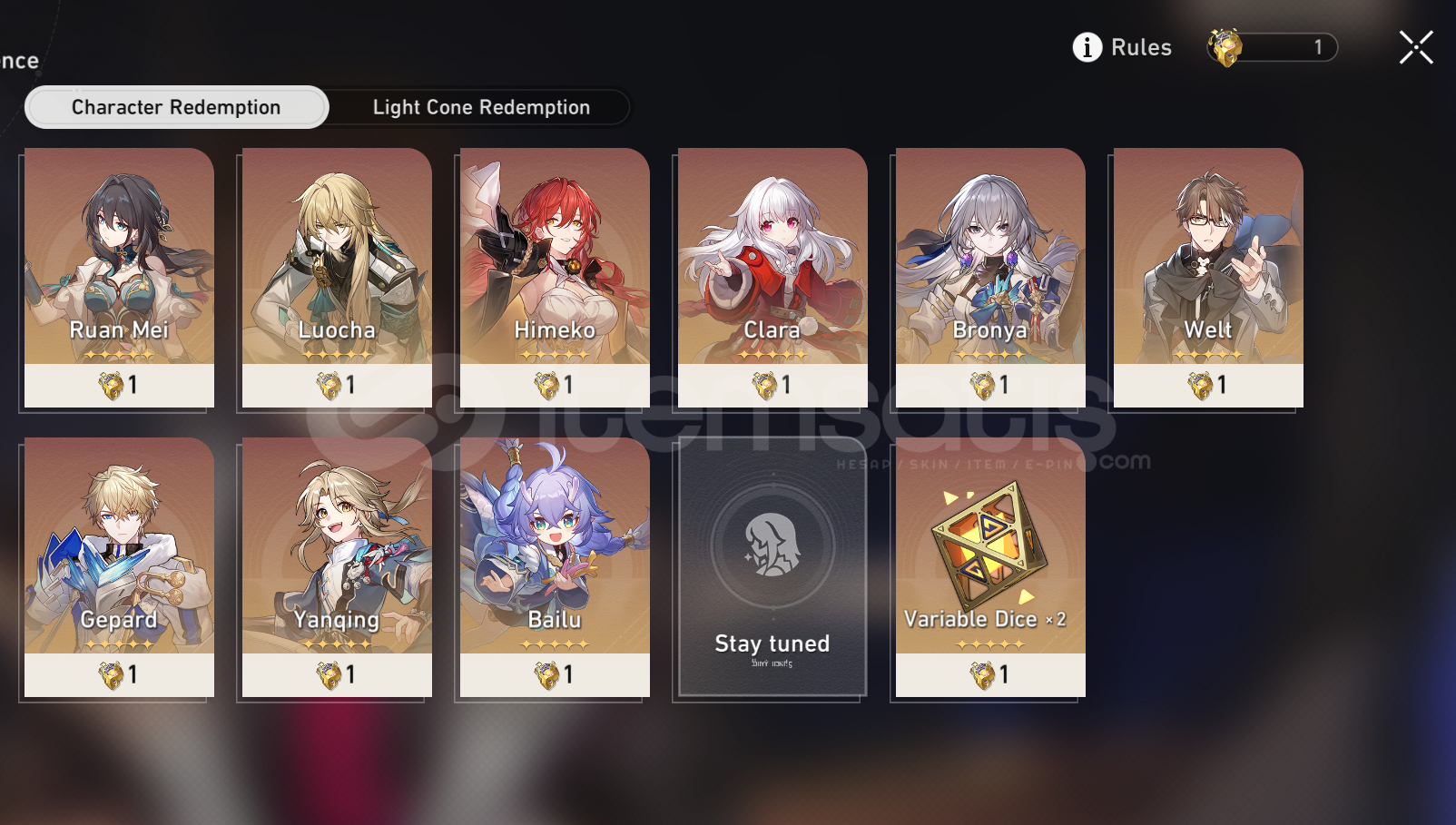Select the Variable Dice x2 item
The width and height of the screenshot is (1456, 825).
pos(990,567)
